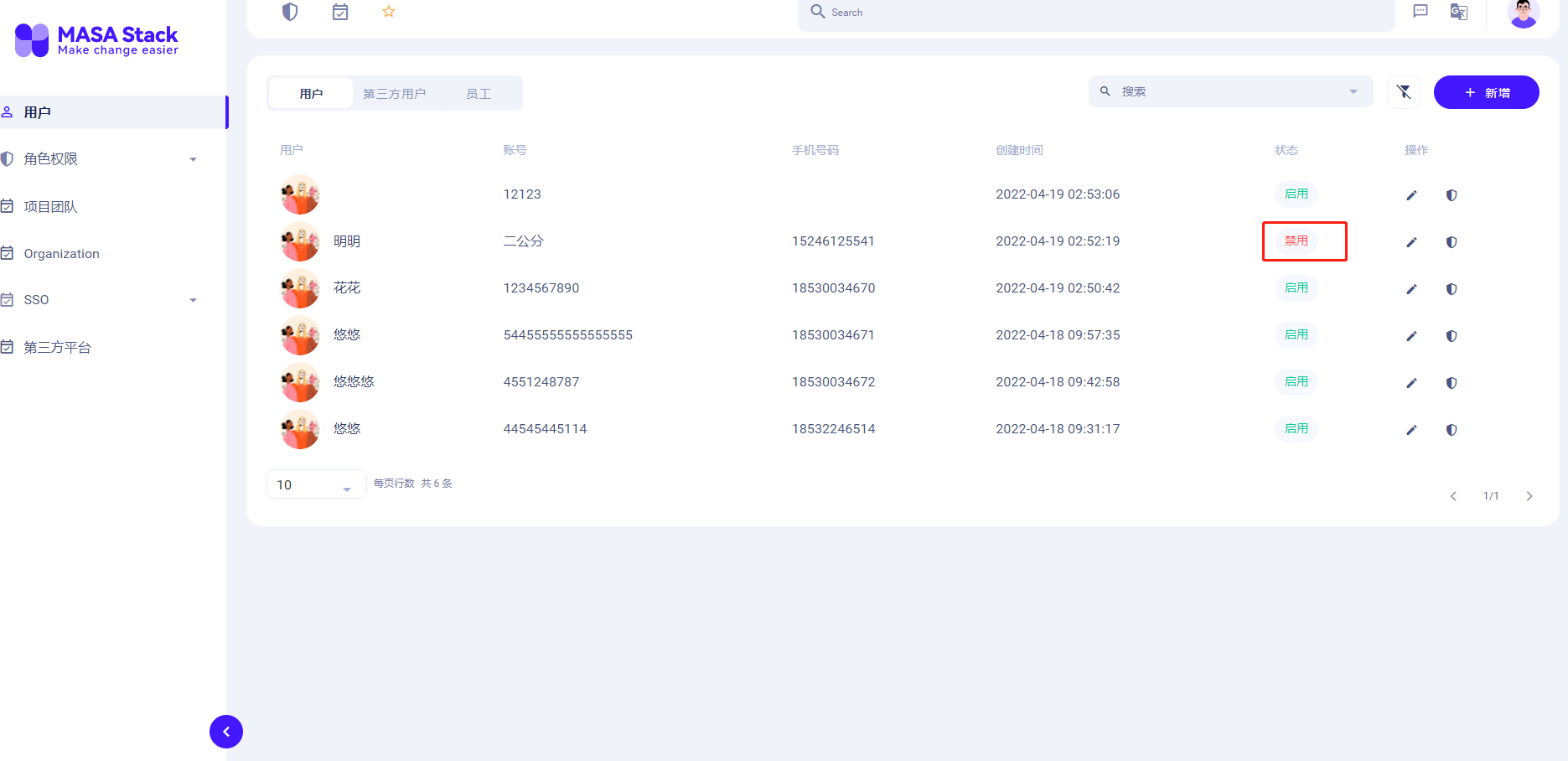The image size is (1568, 761).
Task: Open the message feedback icon in the header
Action: tap(1420, 11)
